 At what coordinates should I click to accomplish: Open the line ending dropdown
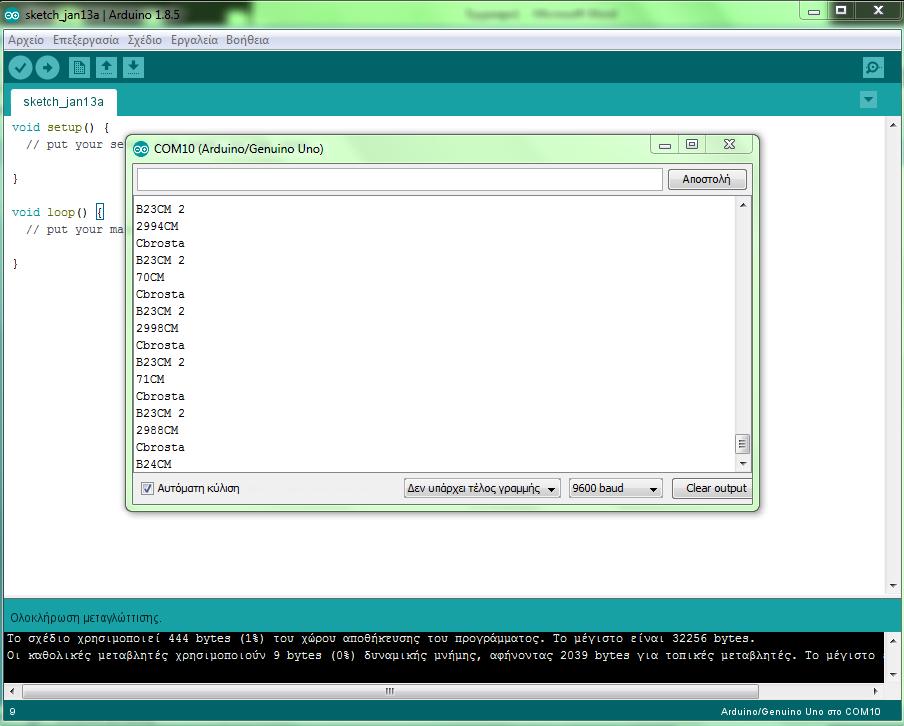coord(482,488)
